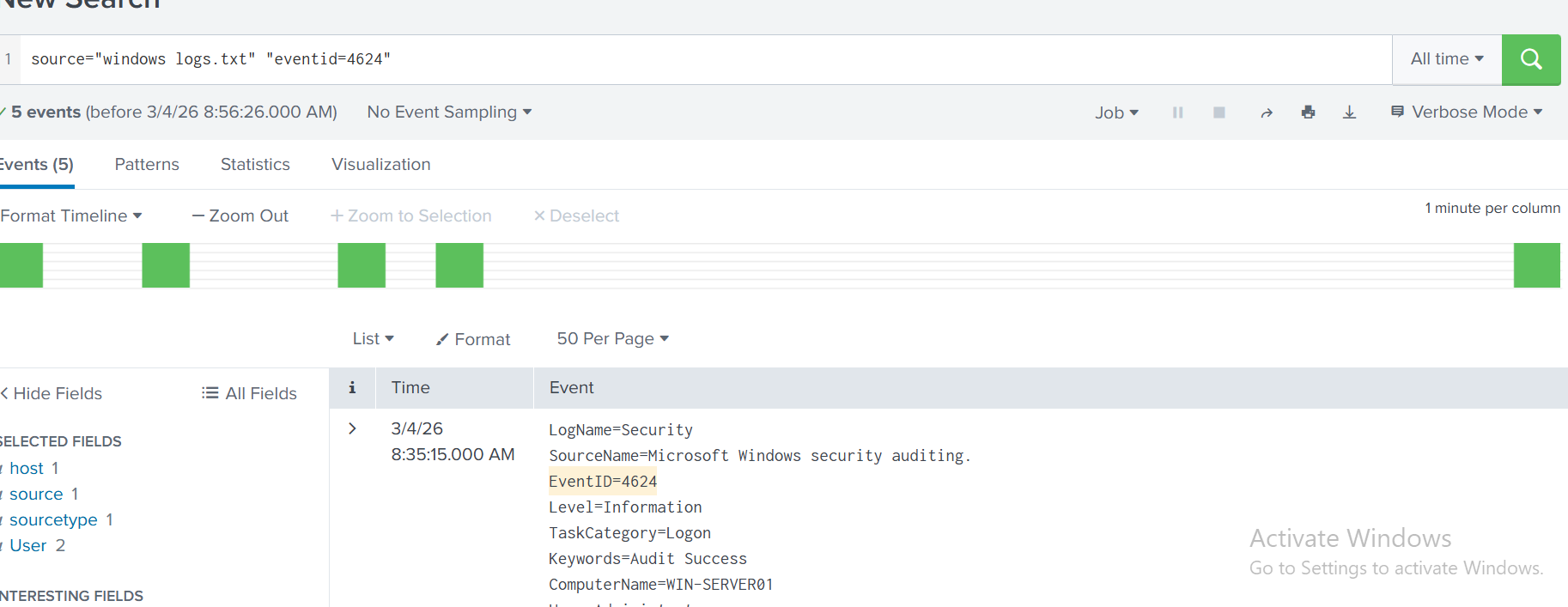Pause the search job
Image resolution: width=1568 pixels, height=607 pixels.
click(1177, 112)
